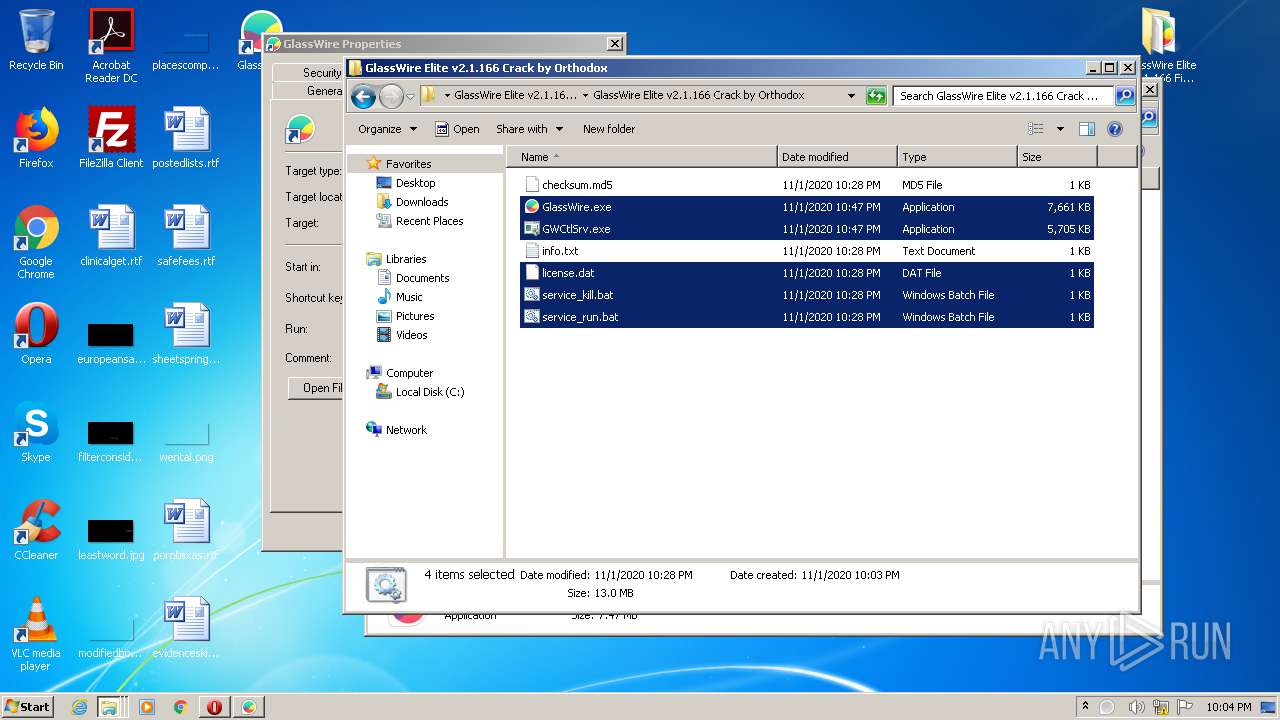
Task: Sort by Type column header
Action: pos(957,157)
